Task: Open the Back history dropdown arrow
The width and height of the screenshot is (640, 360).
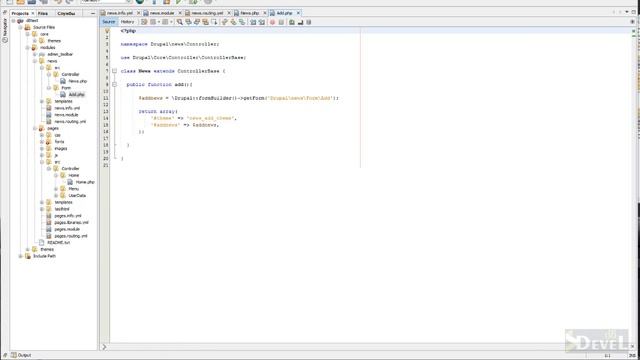Action: [x=159, y=22]
